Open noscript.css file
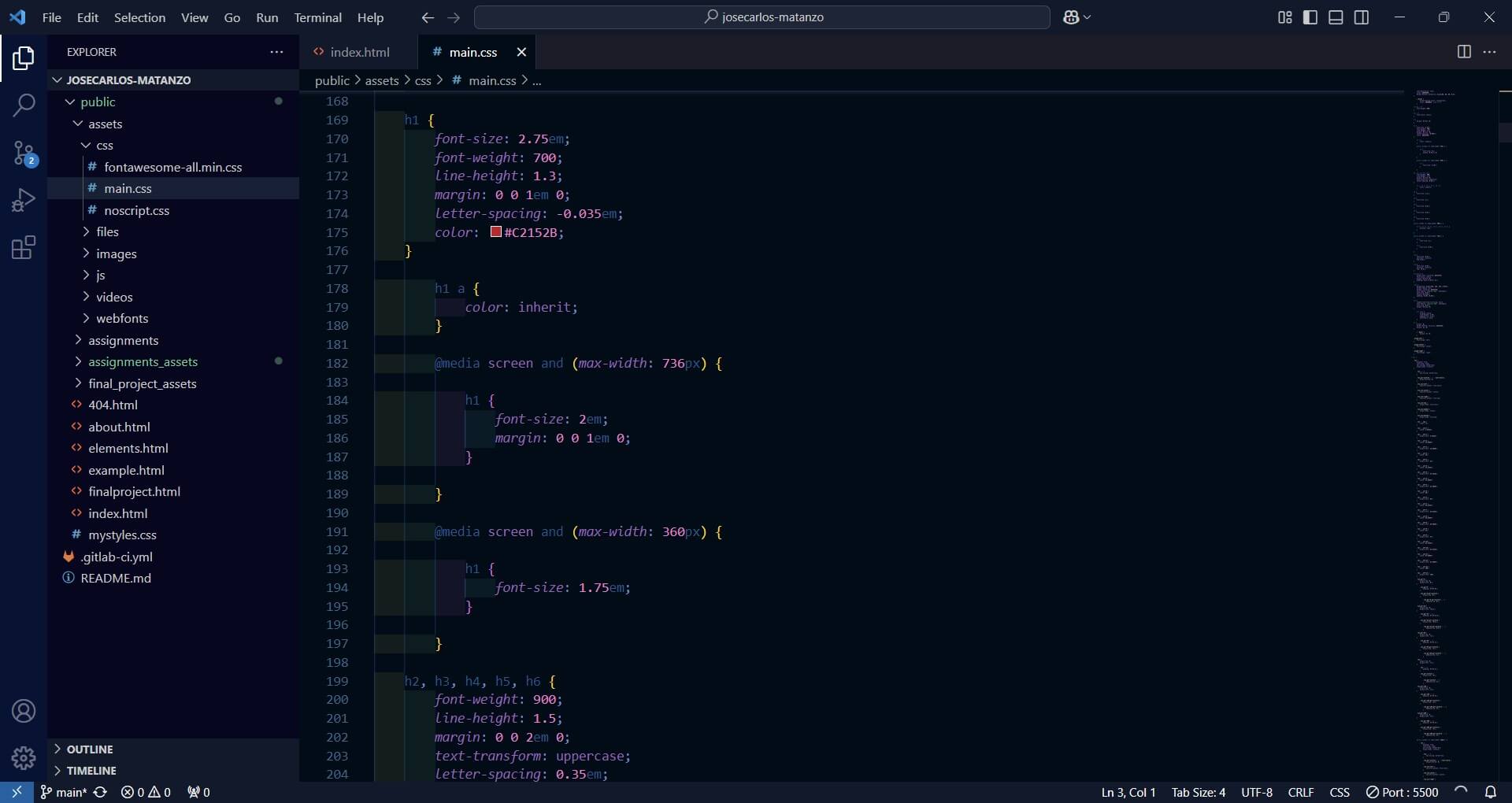The height and width of the screenshot is (803, 1512). tap(173, 210)
